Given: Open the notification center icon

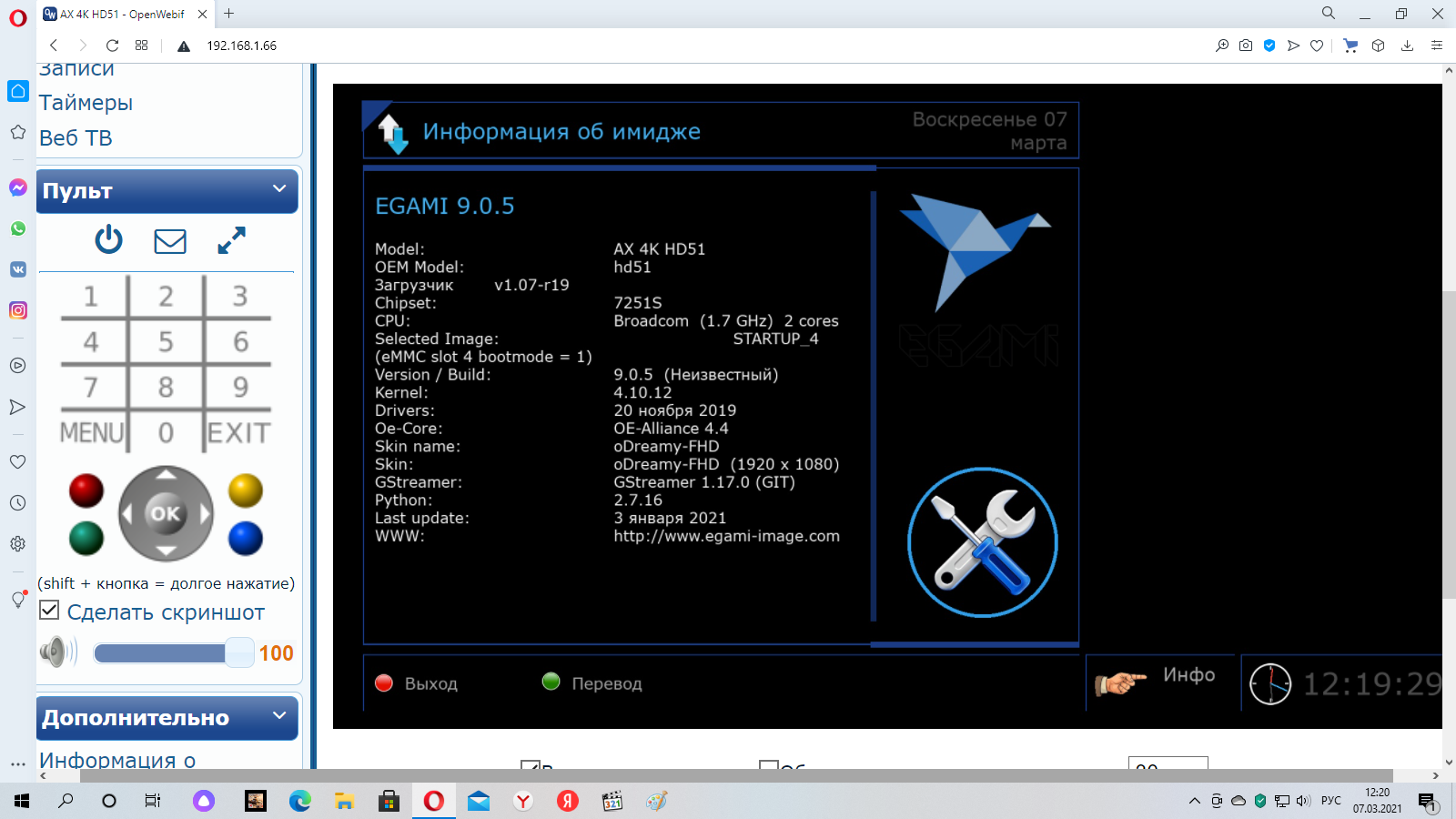Looking at the screenshot, I should [1427, 801].
